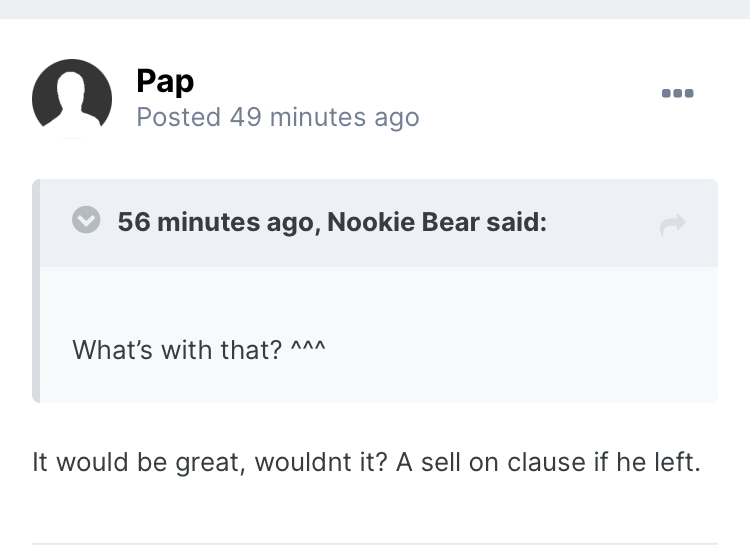Viewport: 750px width, 551px height.
Task: Click the word 'said:' in the quote header
Action: tap(517, 222)
